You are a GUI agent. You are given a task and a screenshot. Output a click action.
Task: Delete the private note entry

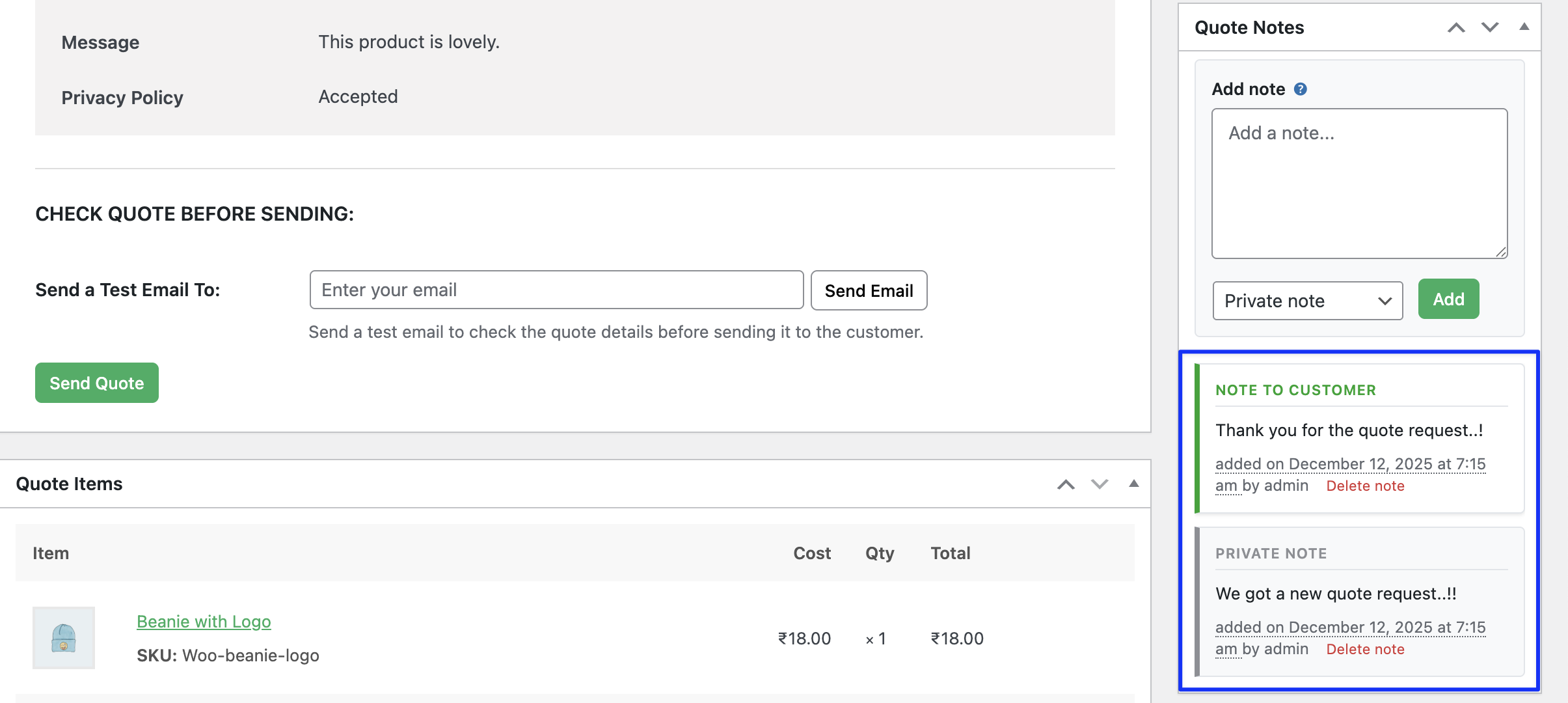[x=1365, y=650]
